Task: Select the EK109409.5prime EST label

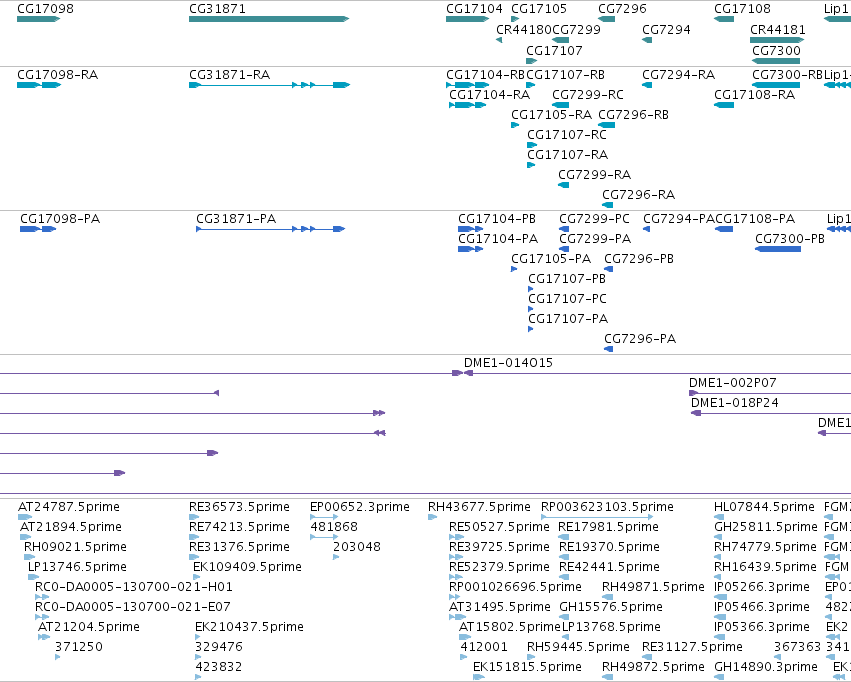Action: click(x=247, y=566)
